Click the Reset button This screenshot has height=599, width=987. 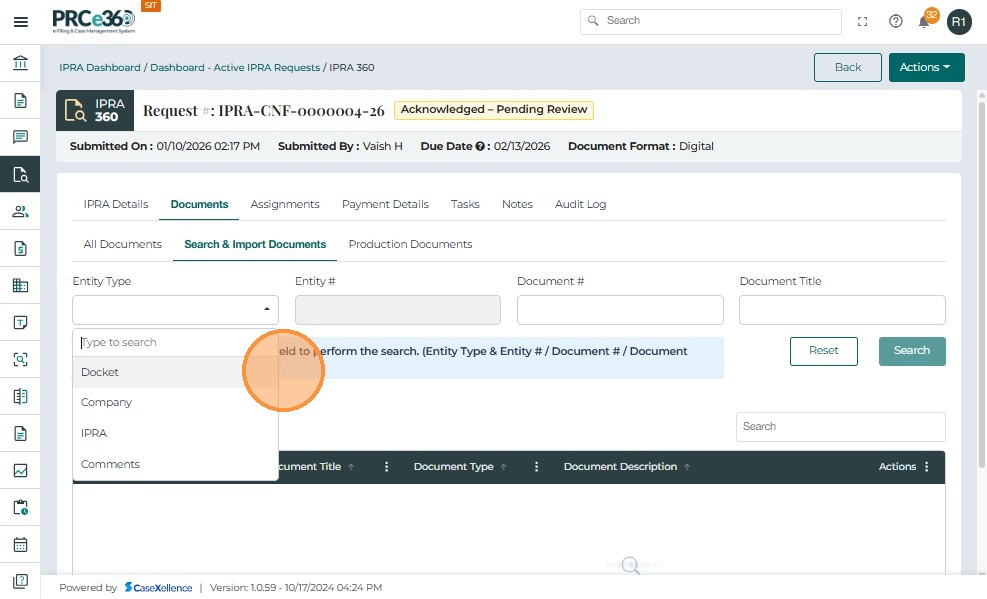(823, 351)
